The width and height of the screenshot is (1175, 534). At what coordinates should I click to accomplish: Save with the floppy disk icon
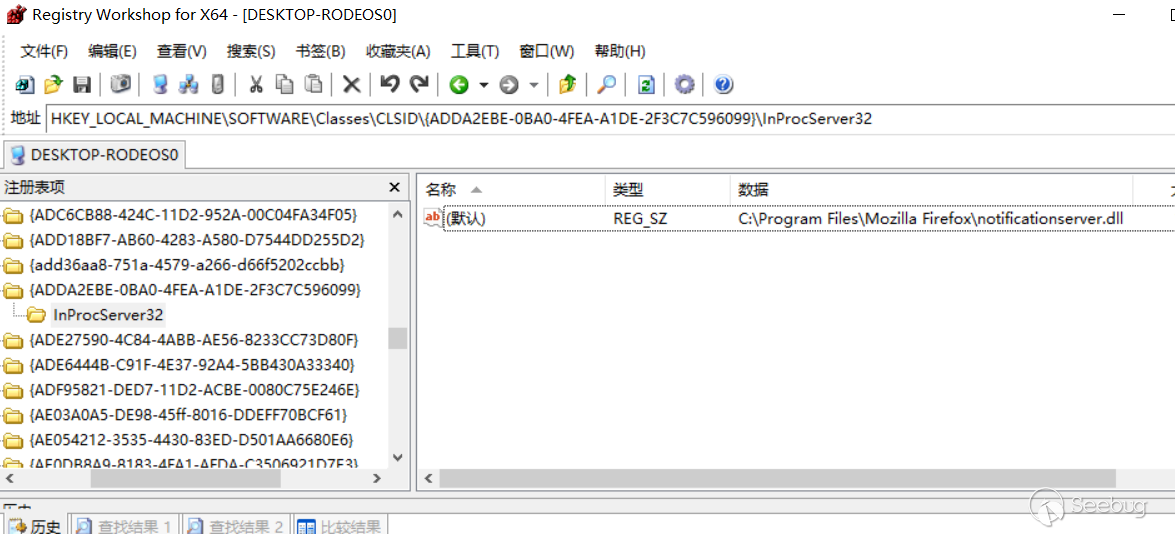(x=82, y=85)
